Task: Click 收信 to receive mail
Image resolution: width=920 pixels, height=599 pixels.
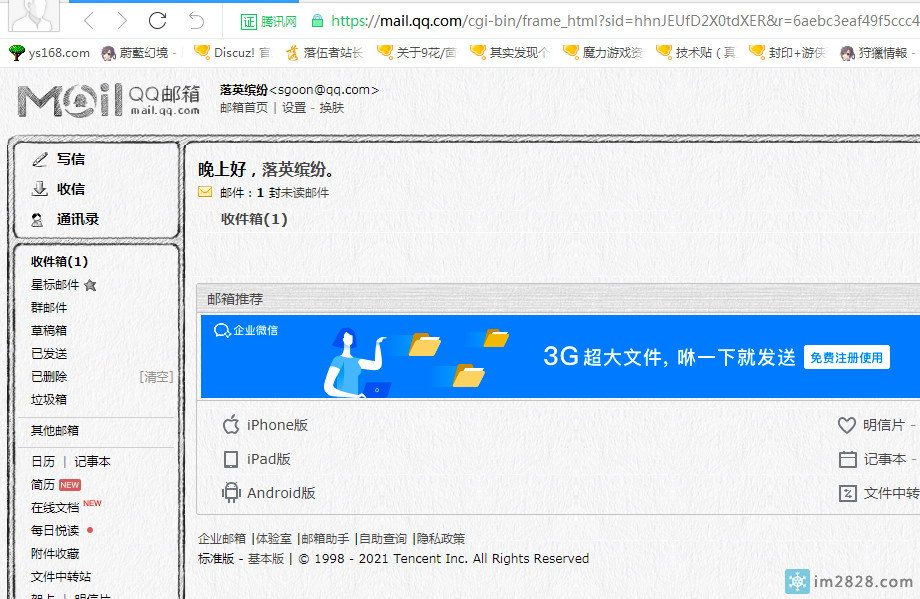Action: point(70,189)
